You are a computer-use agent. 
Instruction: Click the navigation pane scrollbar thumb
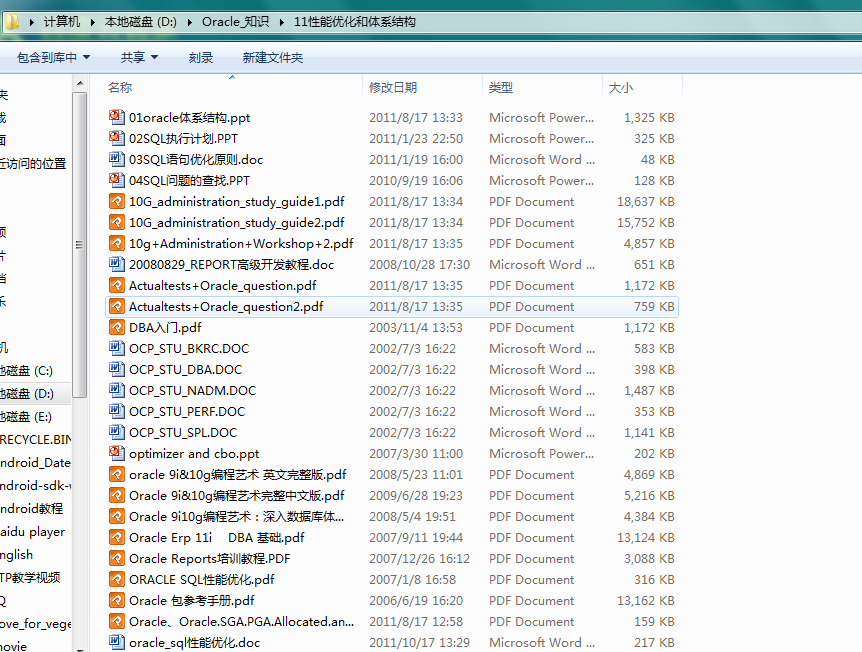pyautogui.click(x=80, y=245)
